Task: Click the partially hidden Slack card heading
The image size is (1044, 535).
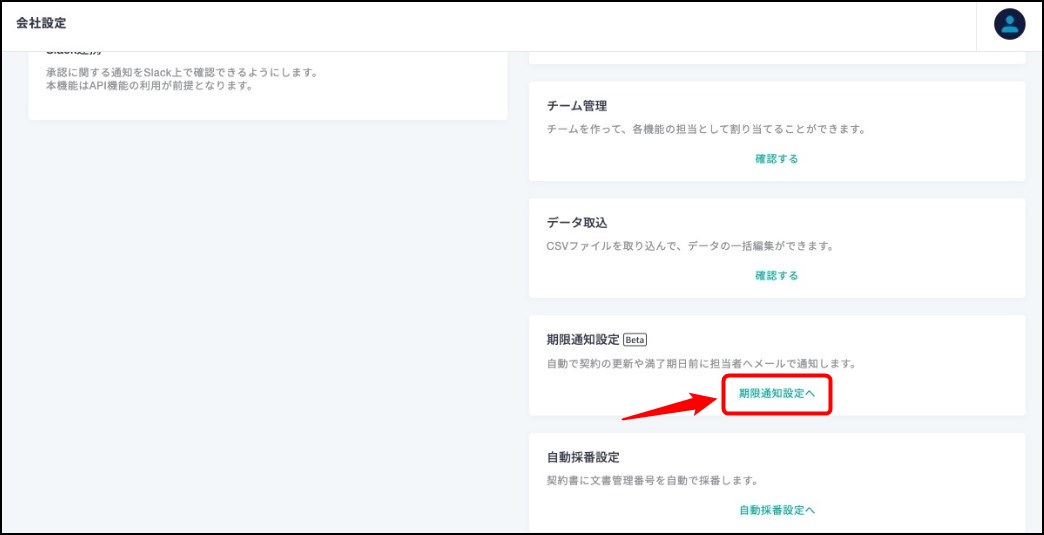Action: [73, 54]
